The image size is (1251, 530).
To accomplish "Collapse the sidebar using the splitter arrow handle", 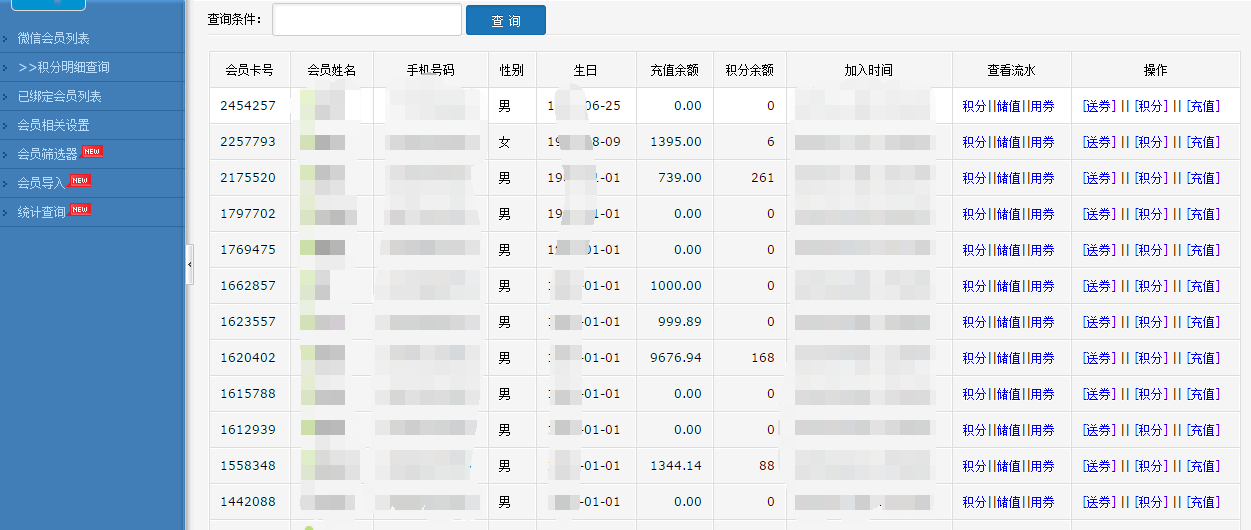I will [190, 264].
